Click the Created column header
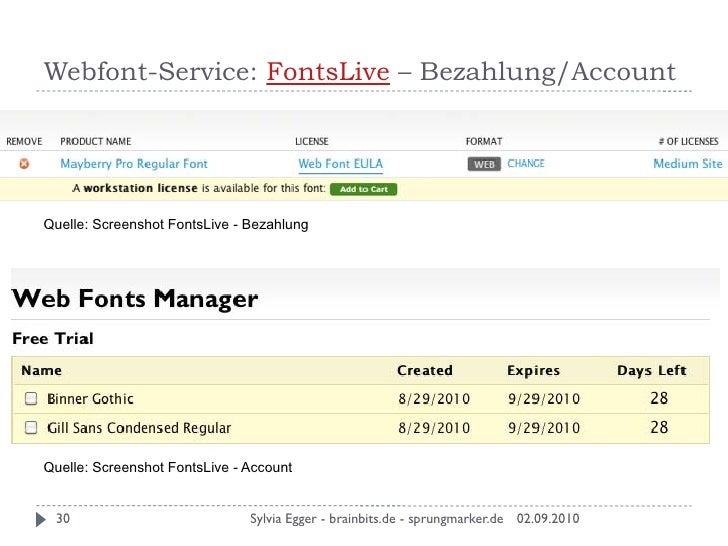 [425, 370]
